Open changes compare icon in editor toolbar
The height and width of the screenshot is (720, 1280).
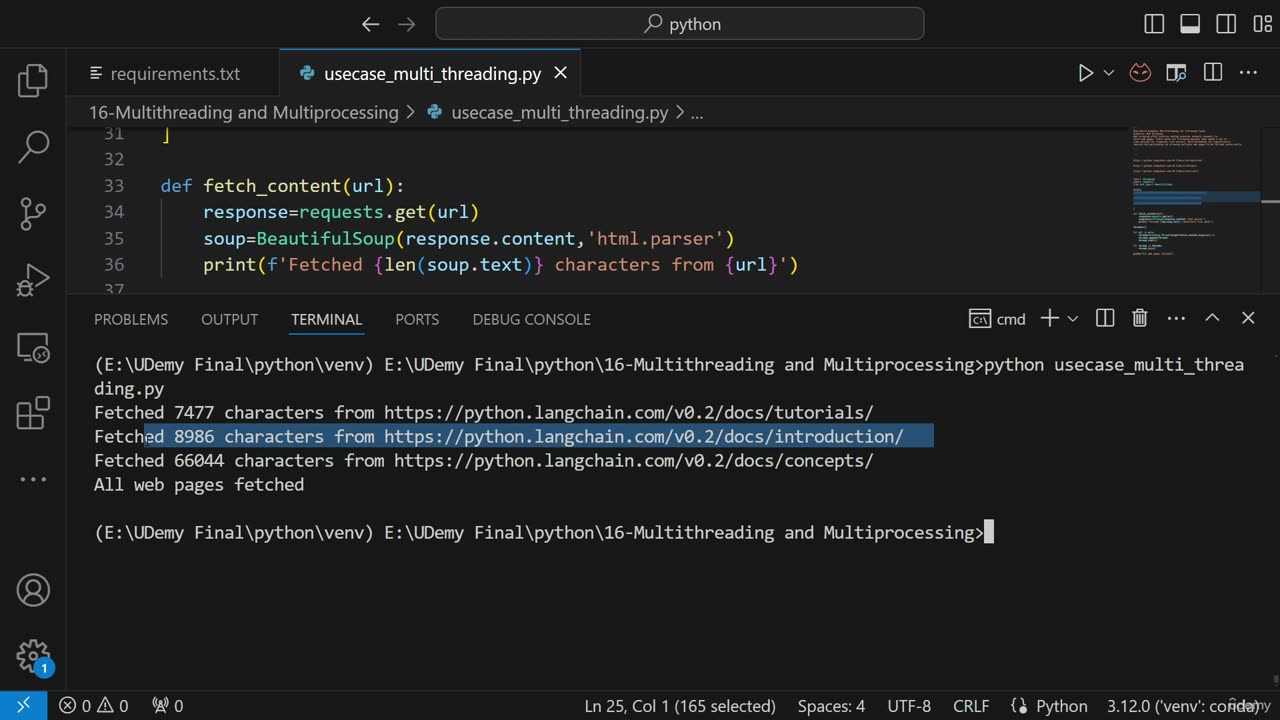pyautogui.click(x=1176, y=73)
